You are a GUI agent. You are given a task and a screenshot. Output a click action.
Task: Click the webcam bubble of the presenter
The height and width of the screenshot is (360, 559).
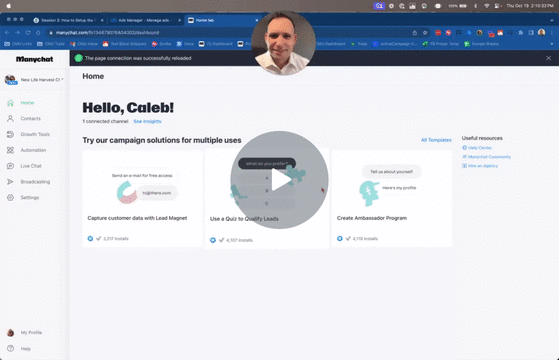pyautogui.click(x=283, y=43)
